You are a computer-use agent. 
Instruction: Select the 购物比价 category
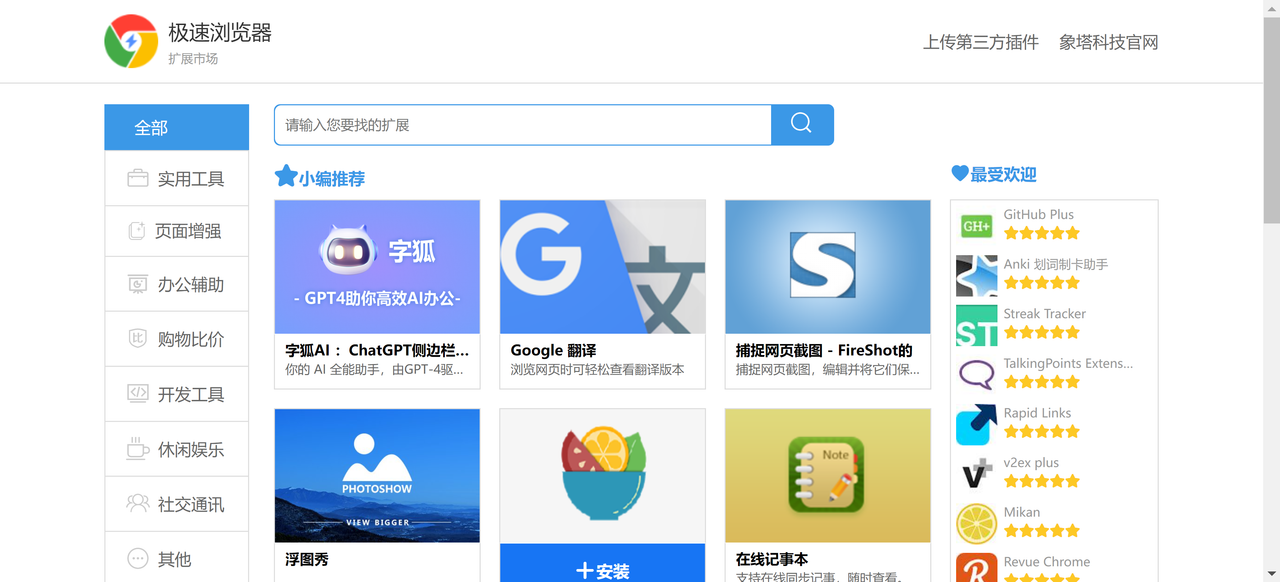[x=176, y=339]
